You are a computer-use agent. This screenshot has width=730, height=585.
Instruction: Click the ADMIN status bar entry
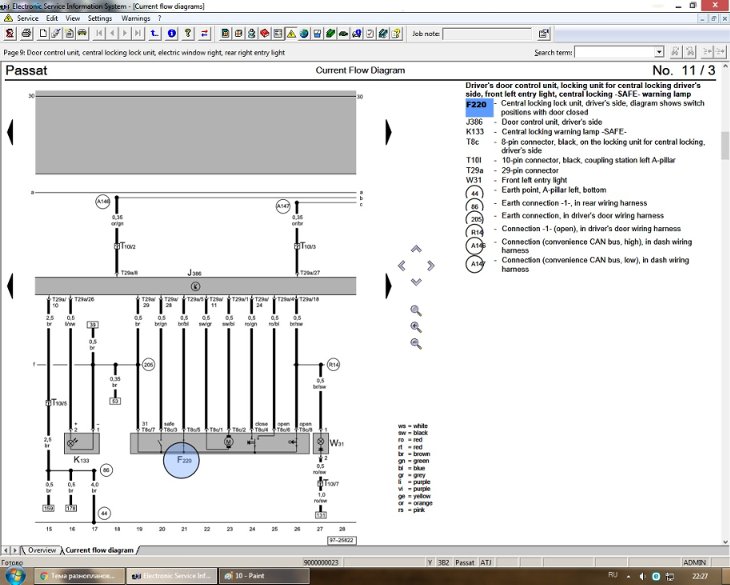(x=694, y=562)
